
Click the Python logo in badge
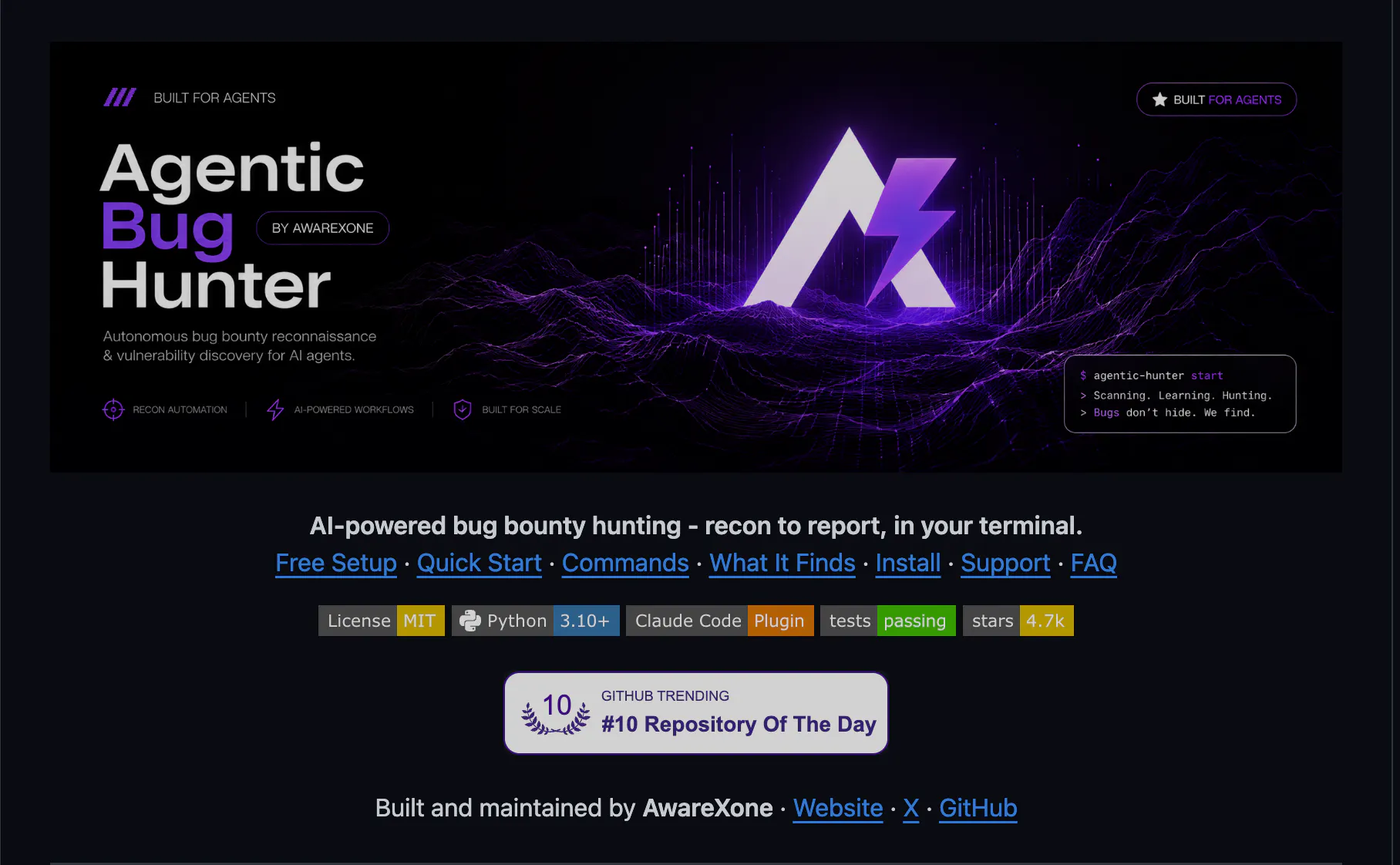pyautogui.click(x=470, y=621)
